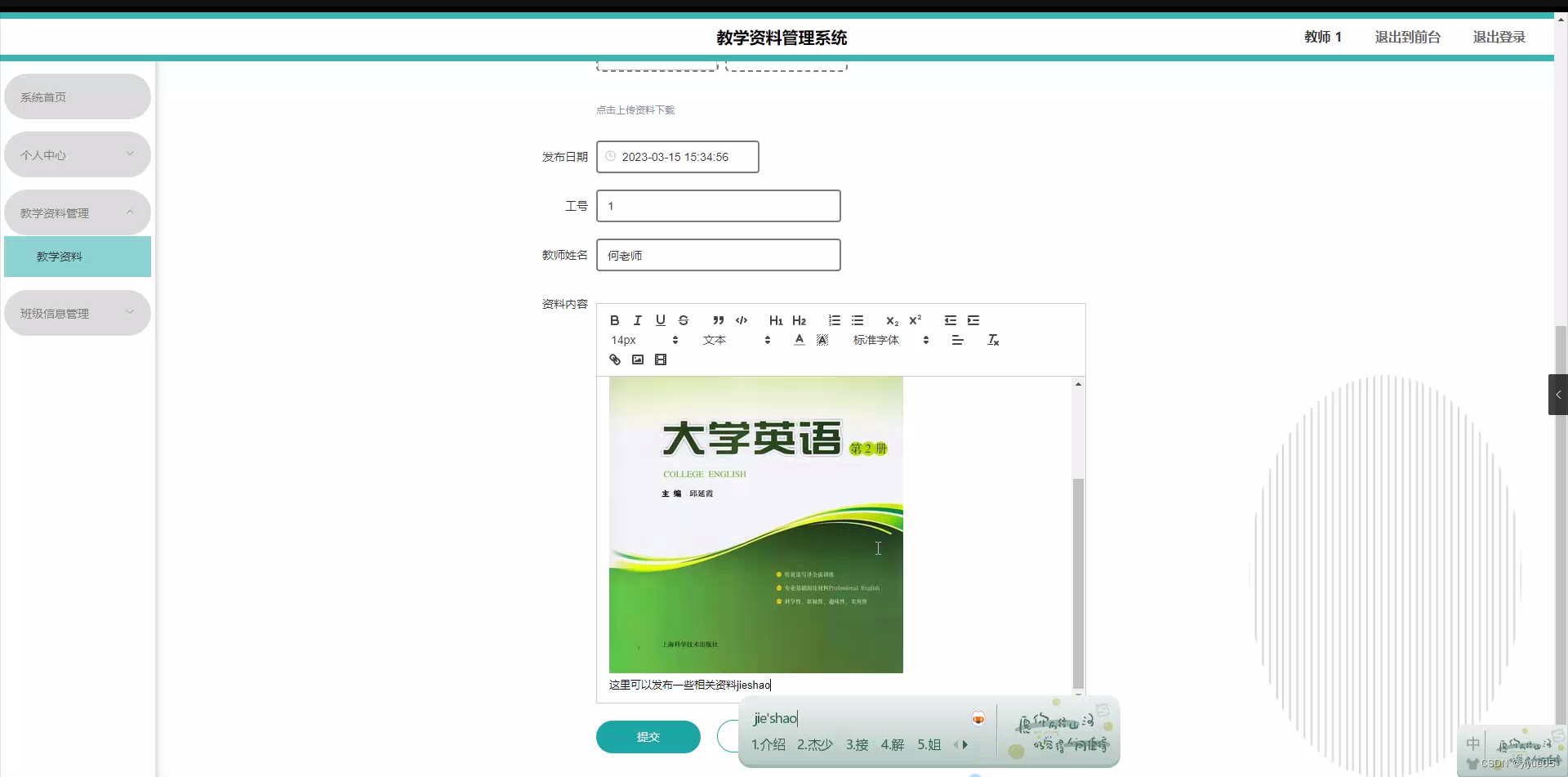Insert a hyperlink into the content

[x=615, y=359]
